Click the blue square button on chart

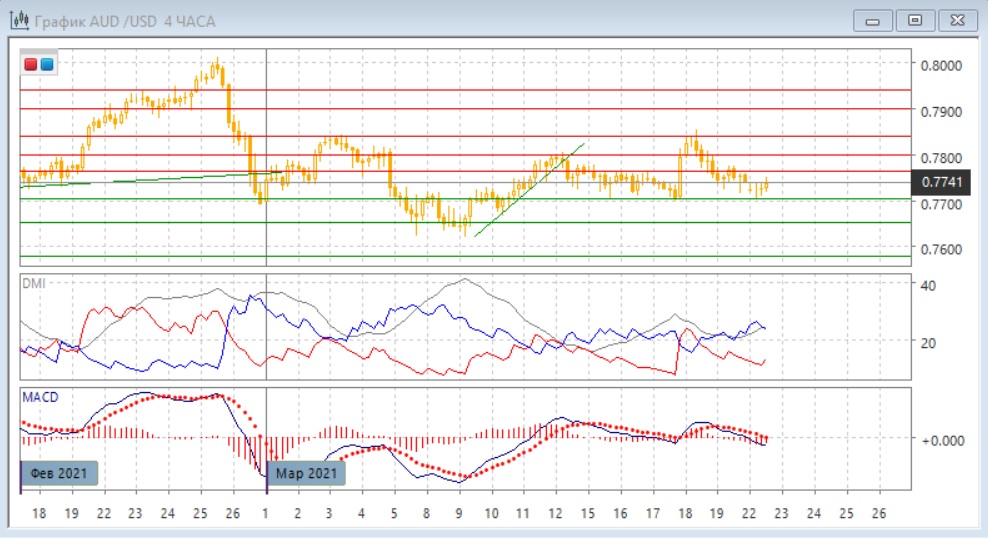point(47,65)
